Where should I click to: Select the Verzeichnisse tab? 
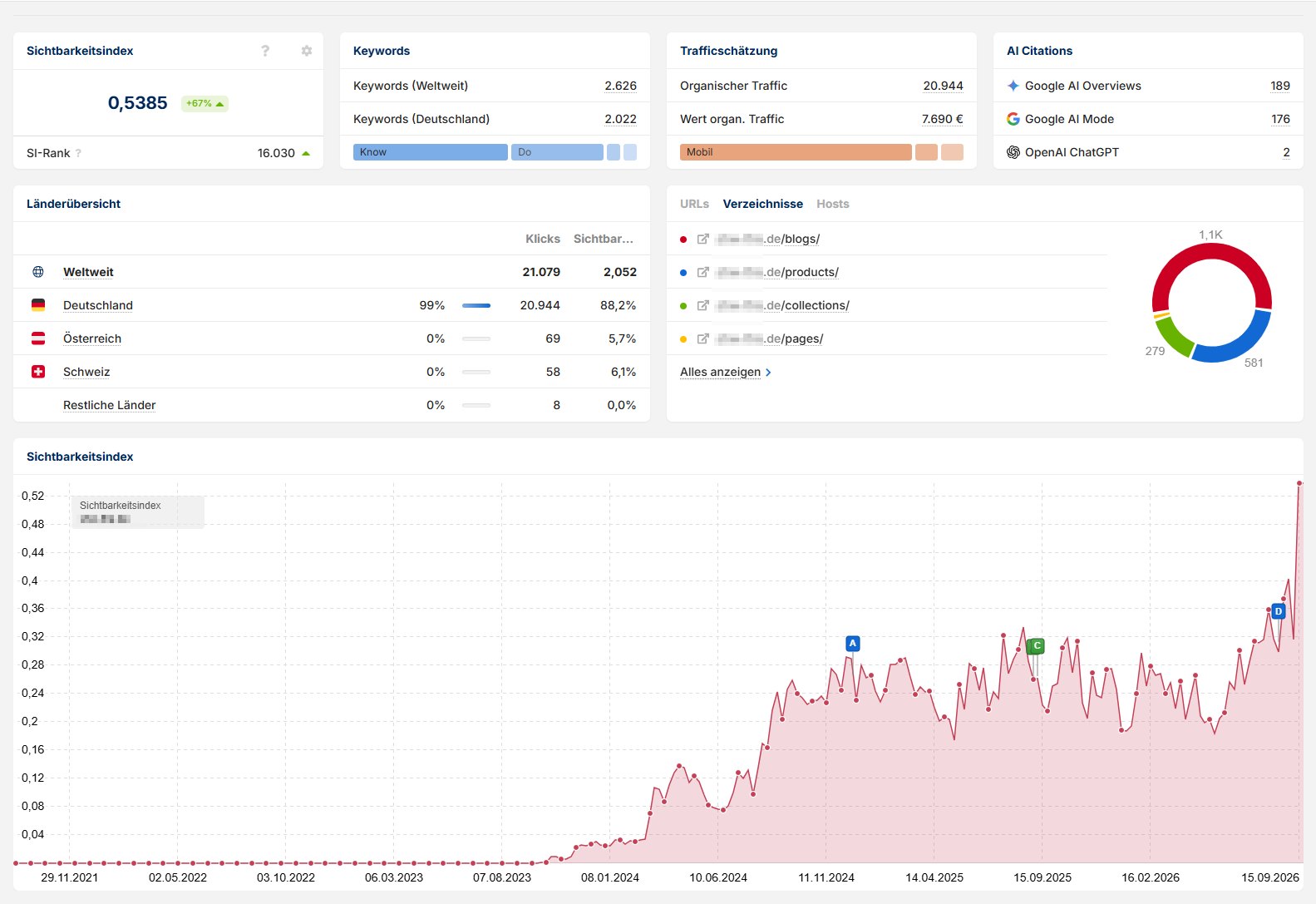coord(763,204)
